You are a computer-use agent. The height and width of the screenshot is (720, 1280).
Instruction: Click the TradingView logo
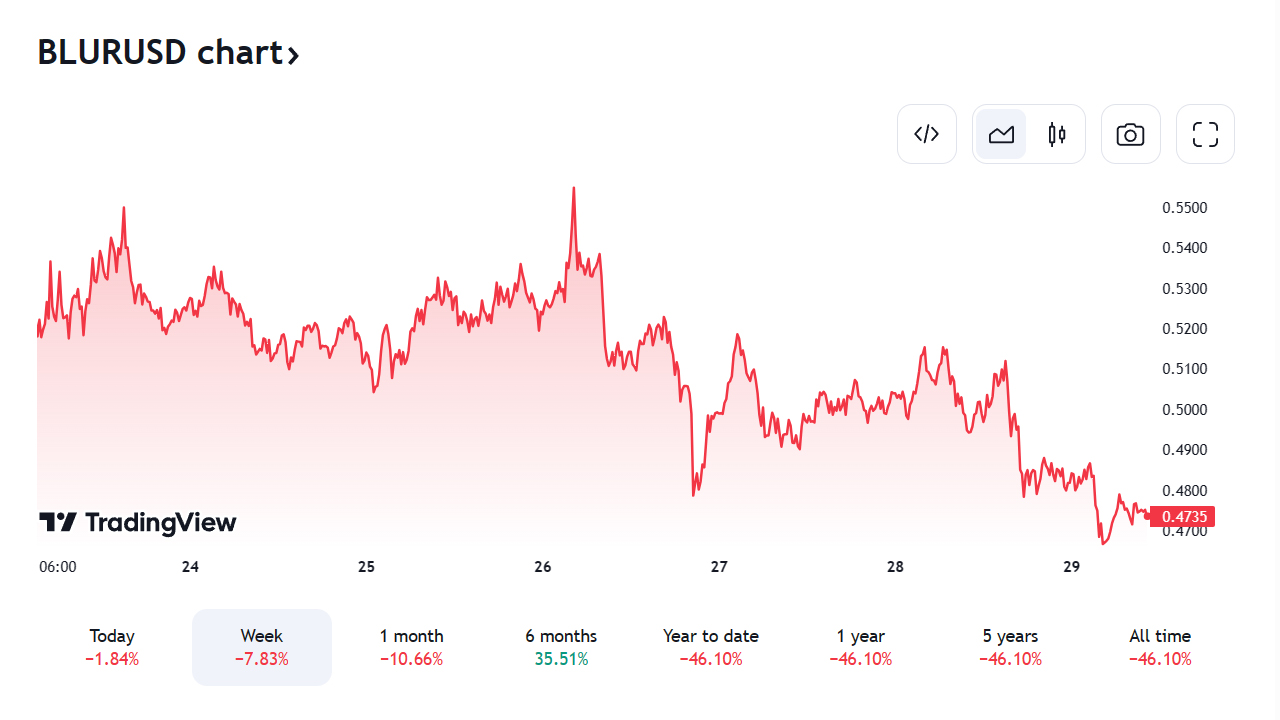coord(138,522)
